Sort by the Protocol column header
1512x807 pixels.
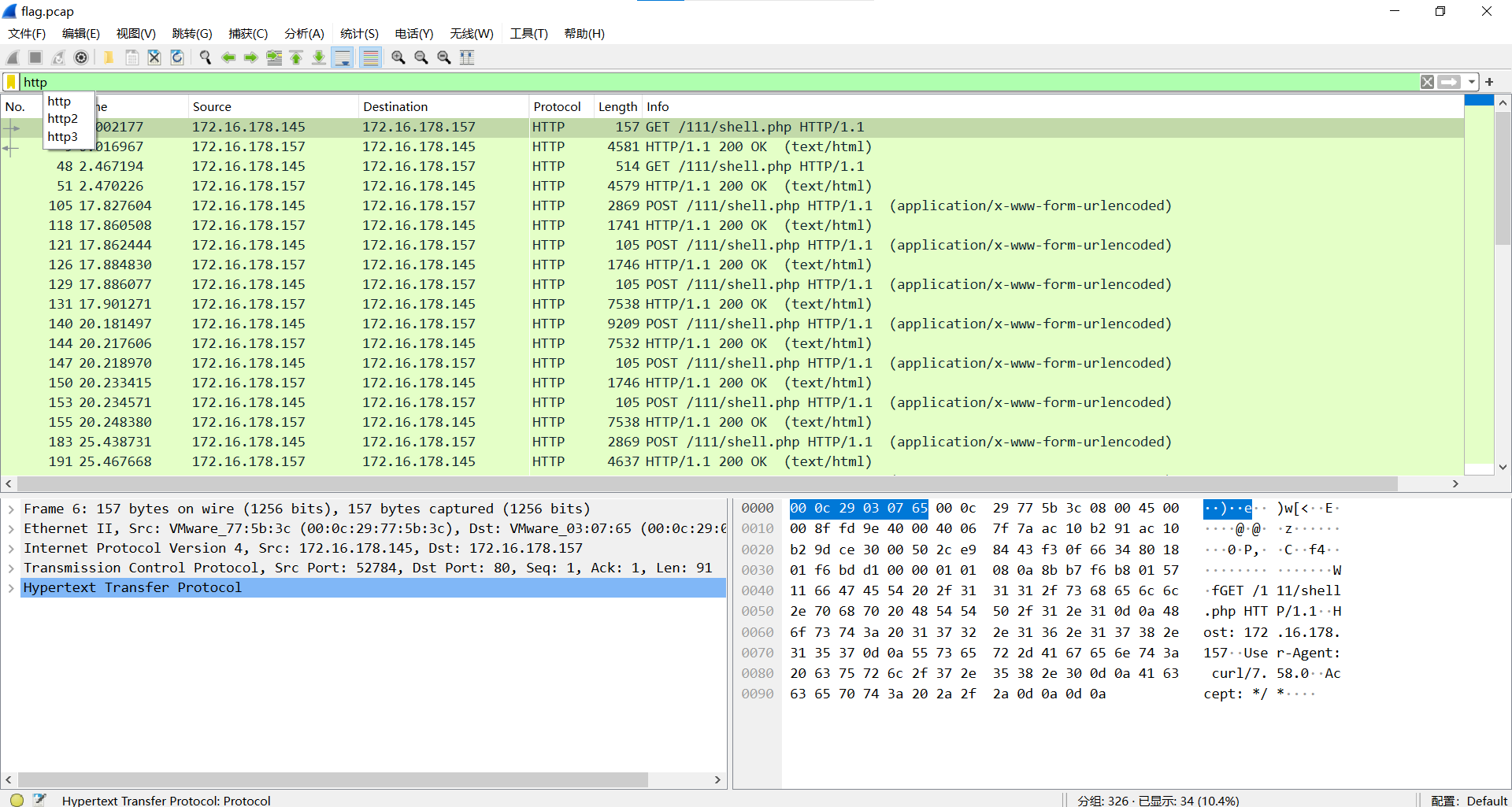coord(561,106)
